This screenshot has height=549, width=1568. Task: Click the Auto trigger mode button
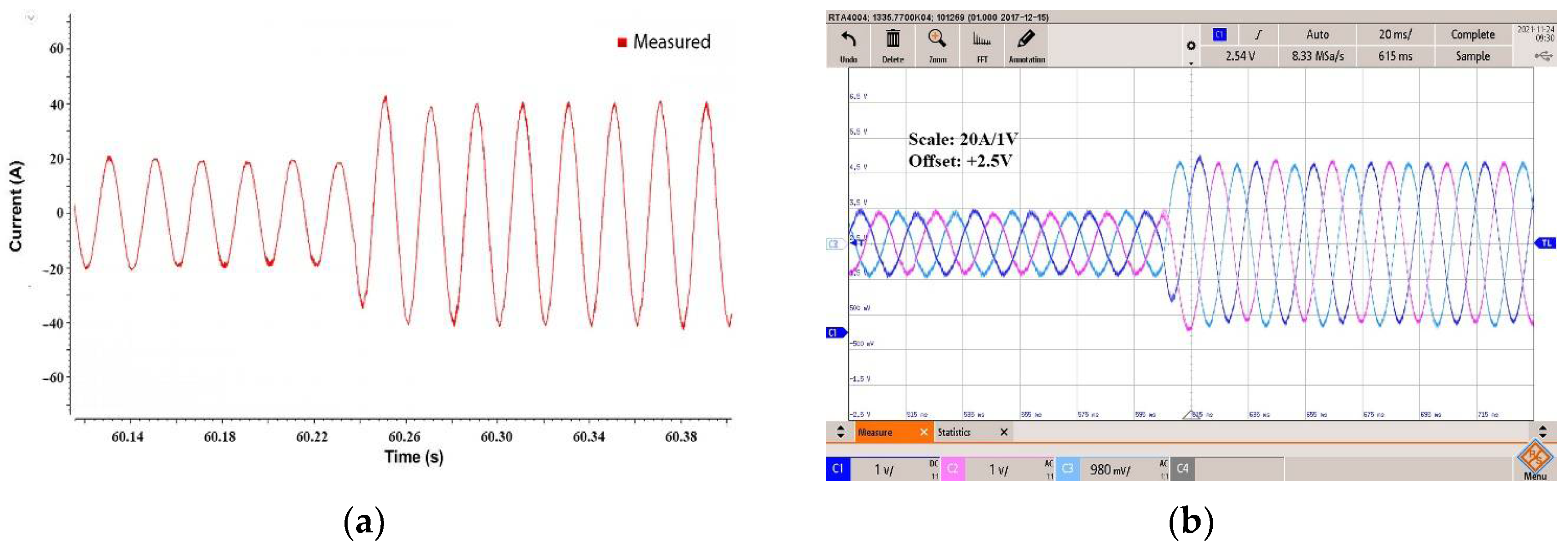pos(1316,35)
